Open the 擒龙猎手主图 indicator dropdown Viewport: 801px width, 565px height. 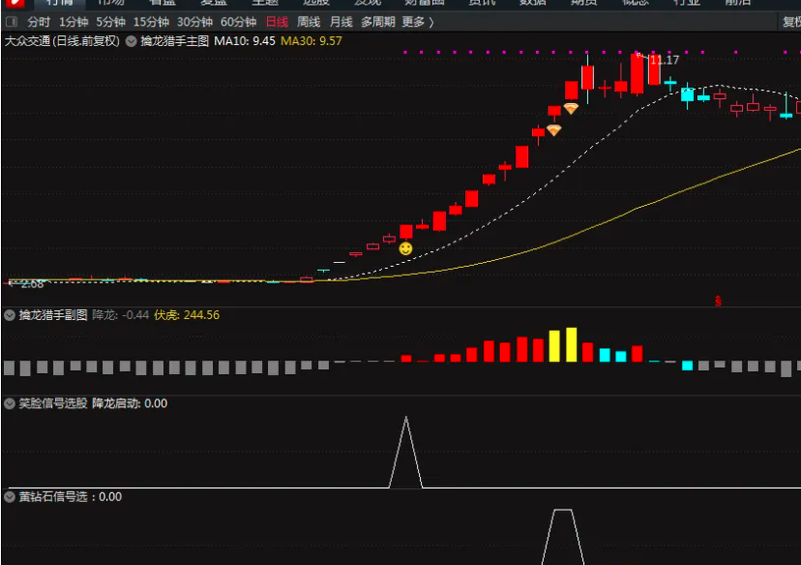click(131, 41)
